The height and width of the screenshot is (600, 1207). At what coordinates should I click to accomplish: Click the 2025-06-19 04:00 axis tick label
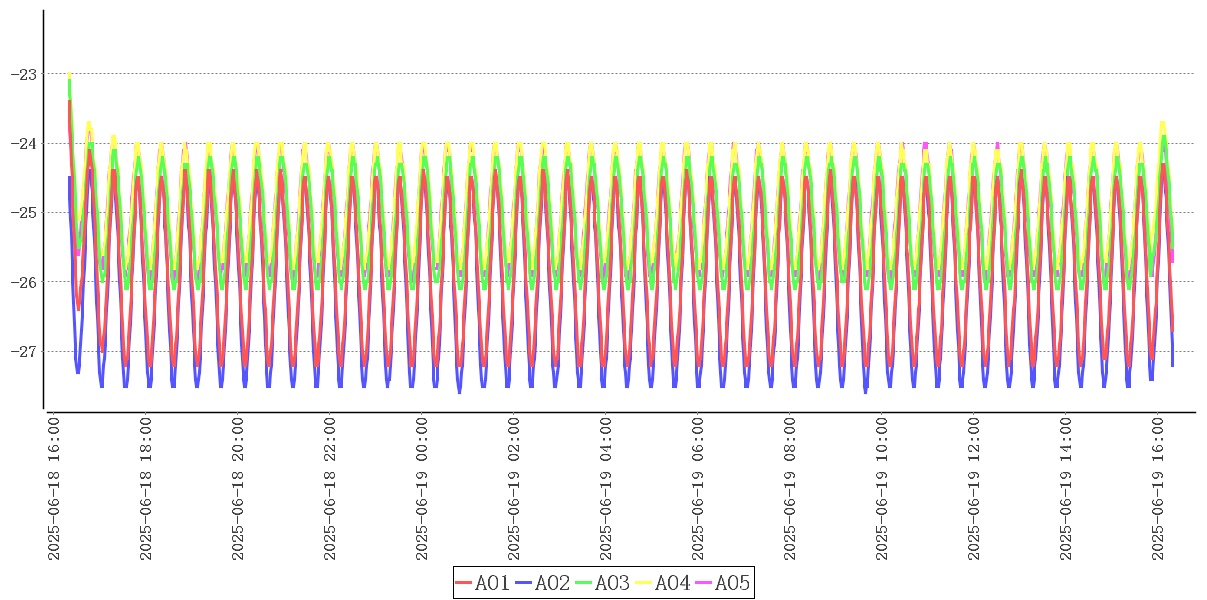point(606,489)
